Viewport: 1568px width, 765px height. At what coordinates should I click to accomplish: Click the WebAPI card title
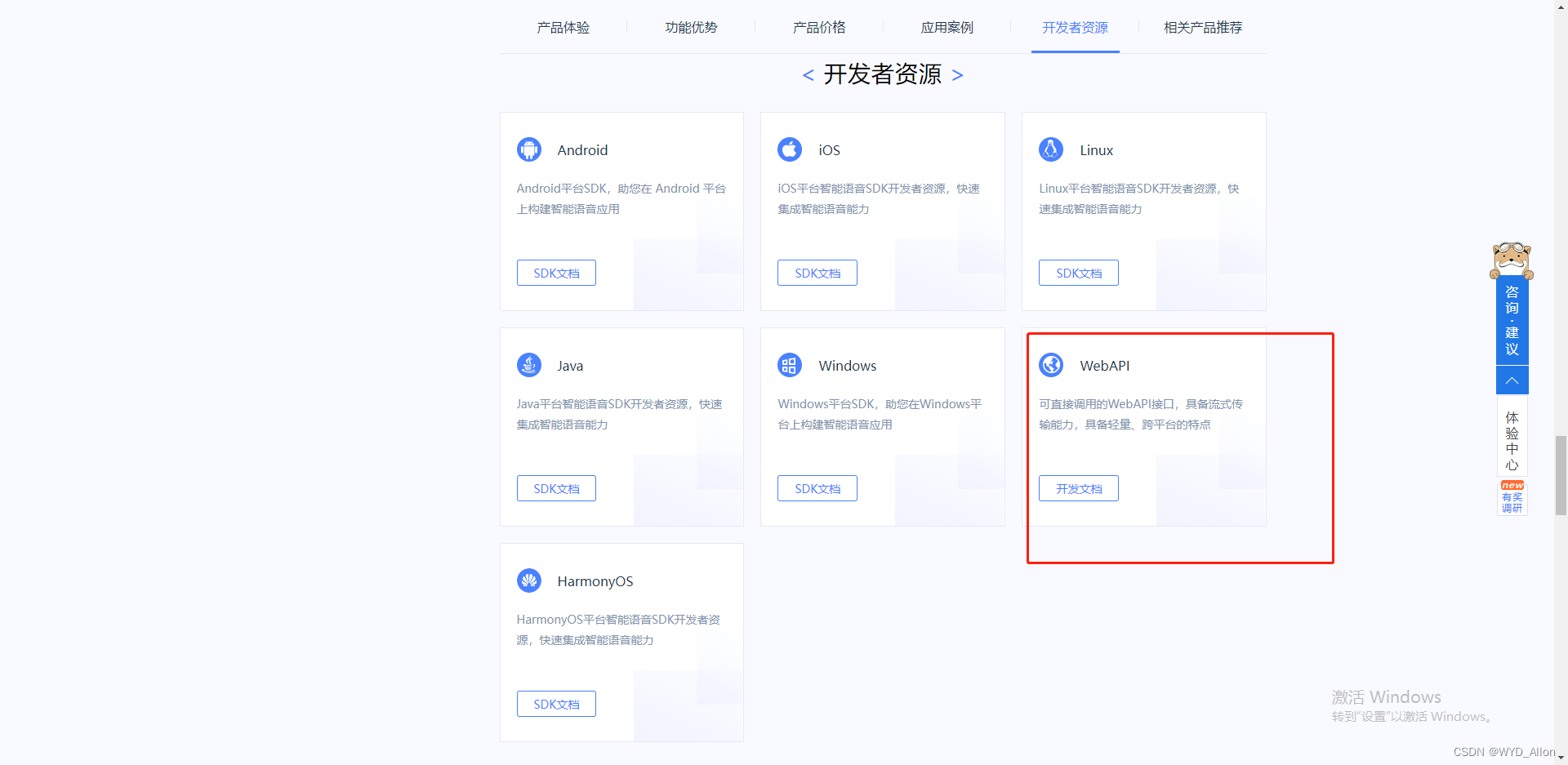1104,366
